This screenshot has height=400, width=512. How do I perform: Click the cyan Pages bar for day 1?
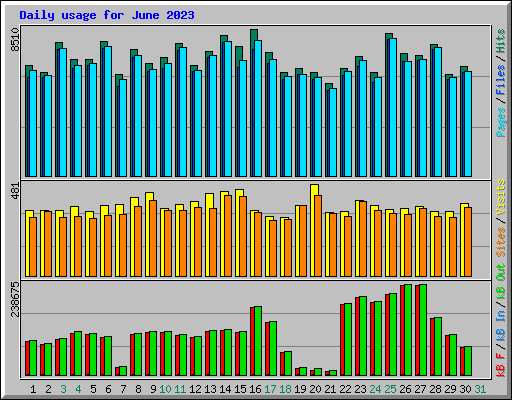(33, 123)
